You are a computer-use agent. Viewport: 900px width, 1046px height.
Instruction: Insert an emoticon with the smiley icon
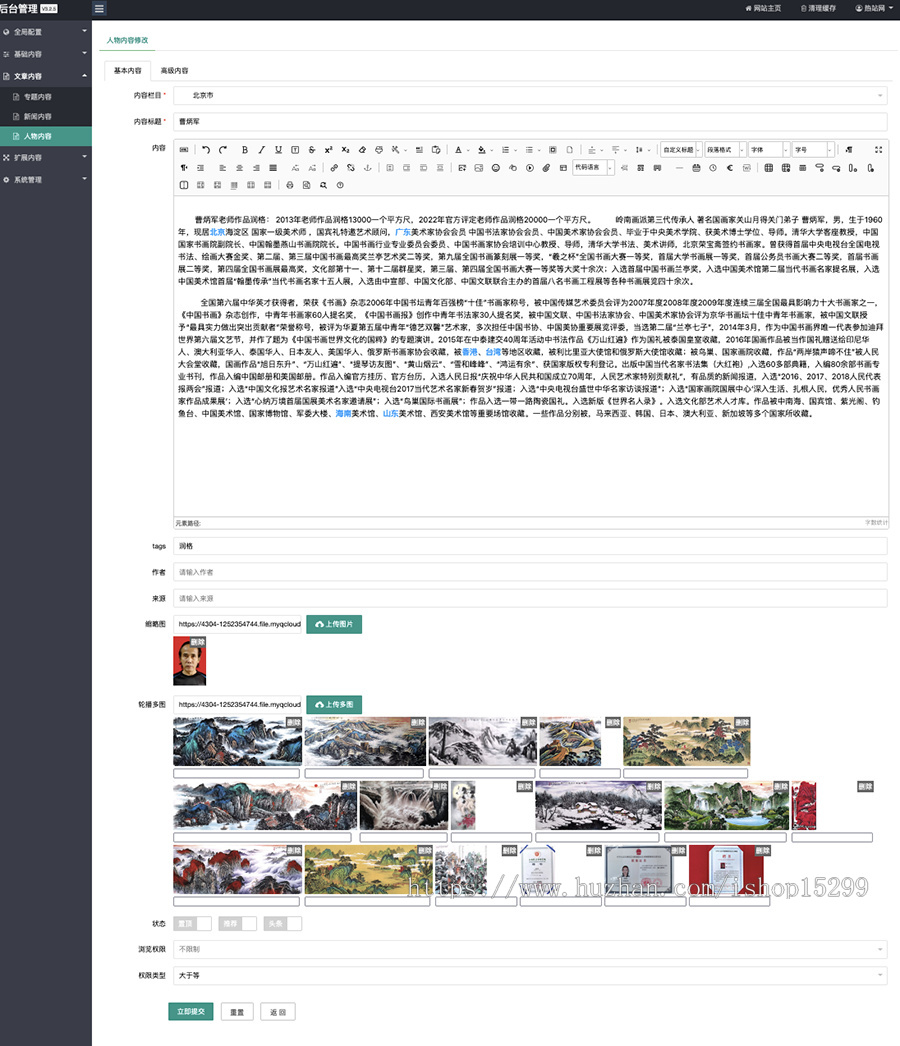(496, 168)
